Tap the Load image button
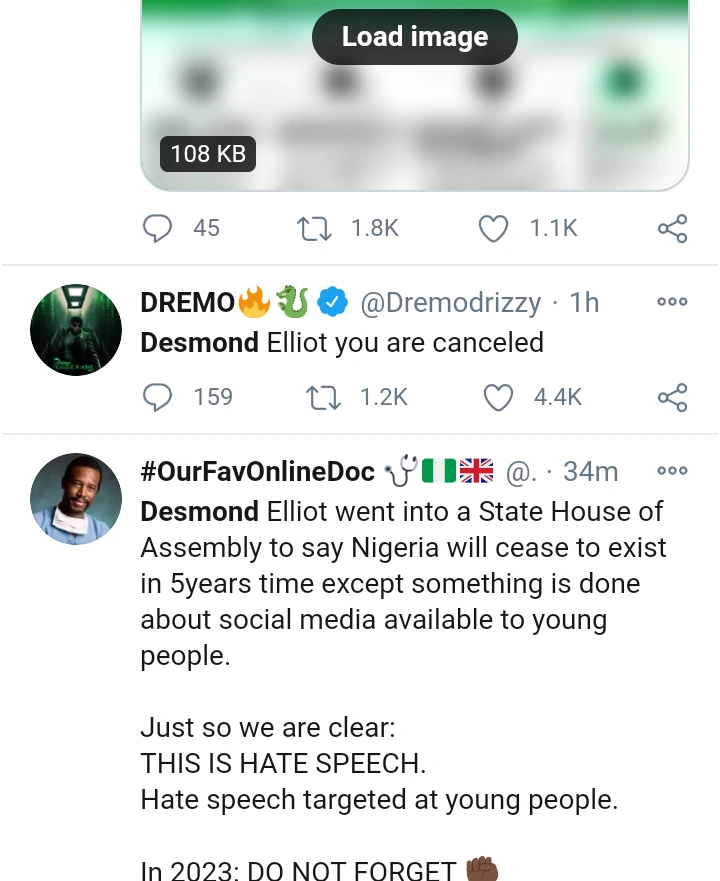Viewport: 720px width, 881px height. [x=414, y=37]
